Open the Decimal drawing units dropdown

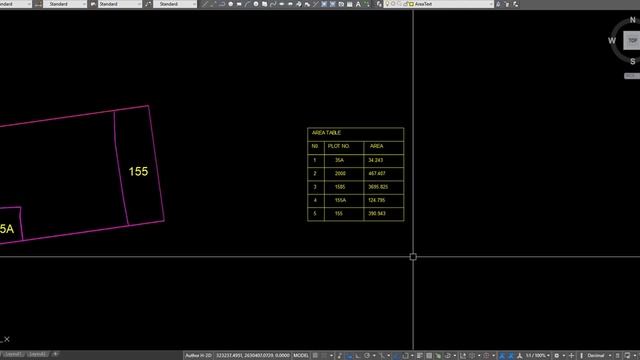pyautogui.click(x=598, y=356)
